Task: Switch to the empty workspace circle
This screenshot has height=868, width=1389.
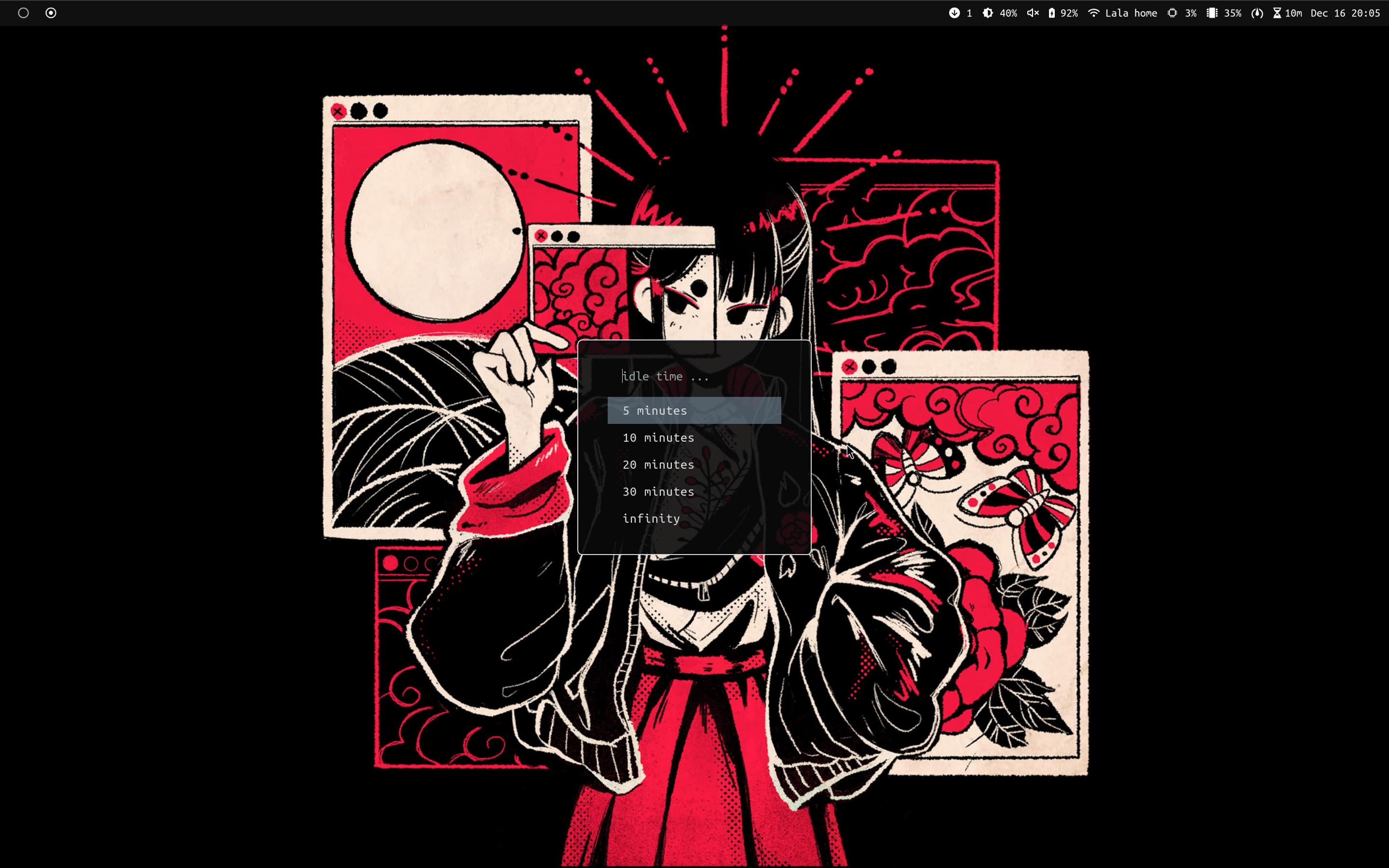Action: click(24, 12)
